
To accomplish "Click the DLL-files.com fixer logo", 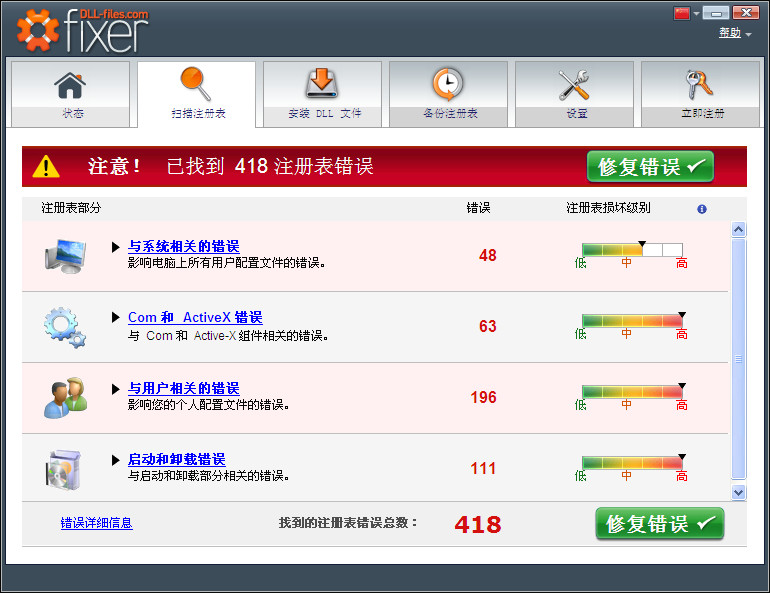I will pyautogui.click(x=82, y=30).
